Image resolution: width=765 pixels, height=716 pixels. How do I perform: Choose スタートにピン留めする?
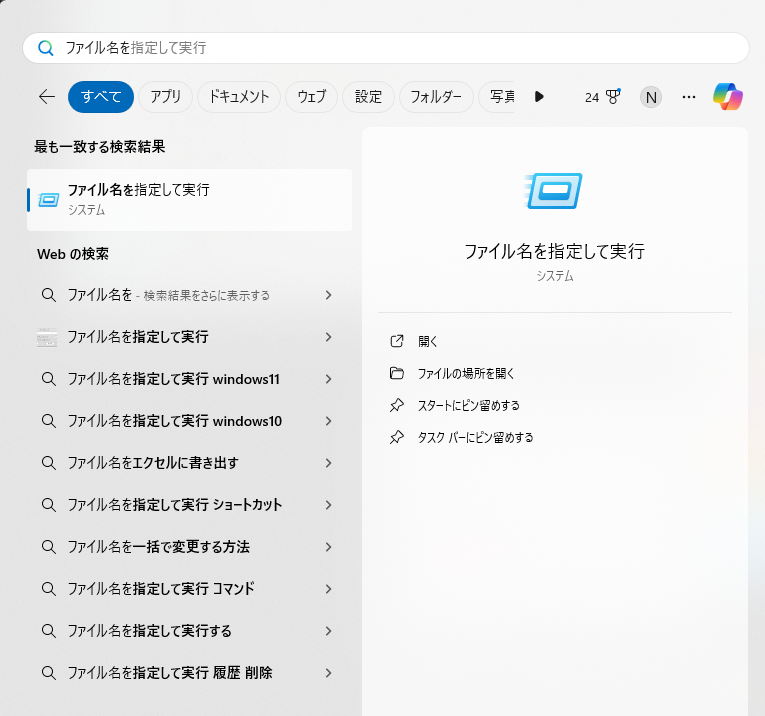pyautogui.click(x=468, y=405)
